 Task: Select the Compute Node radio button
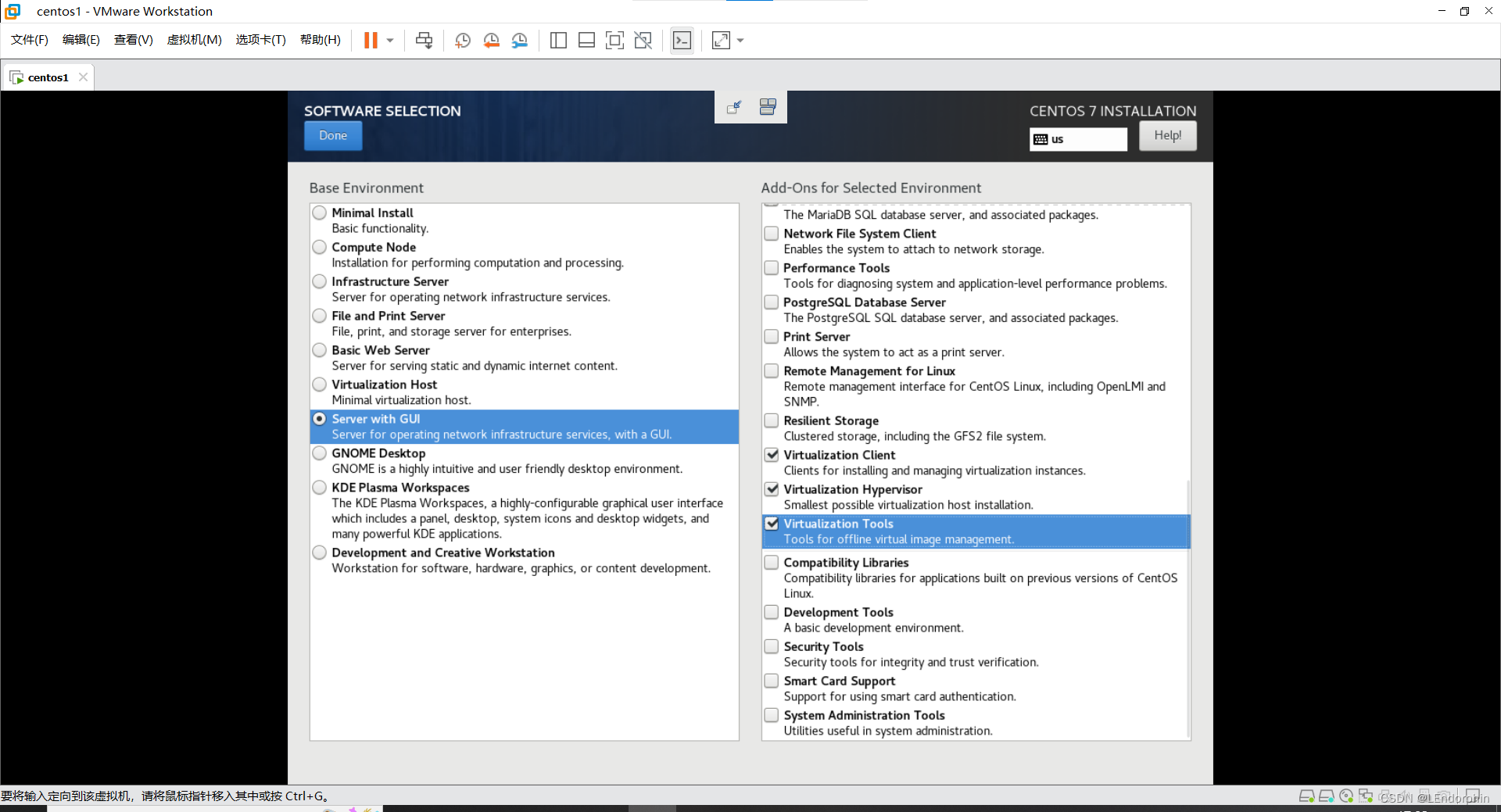(x=319, y=247)
